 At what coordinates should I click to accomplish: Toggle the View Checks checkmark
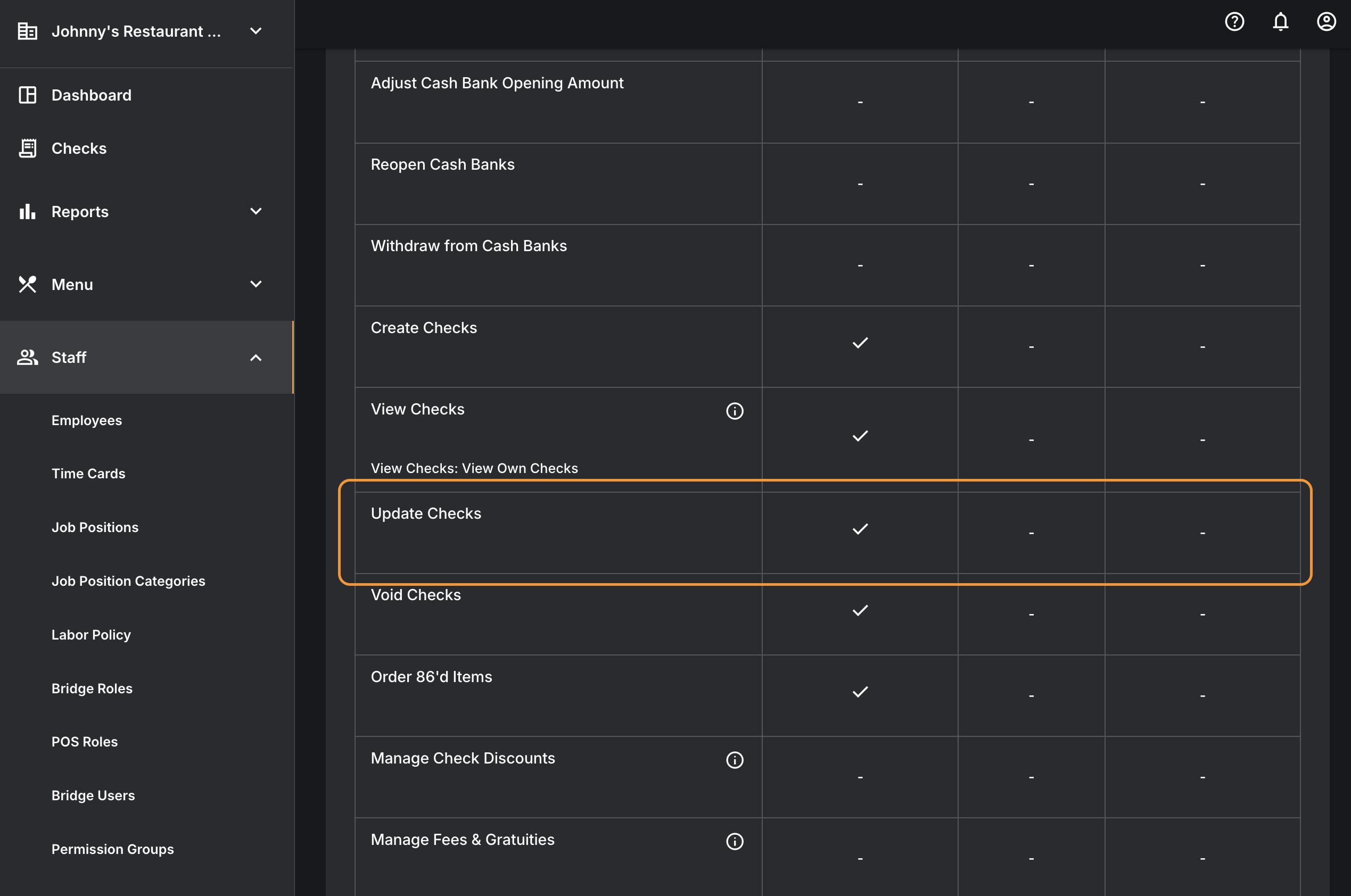point(860,436)
